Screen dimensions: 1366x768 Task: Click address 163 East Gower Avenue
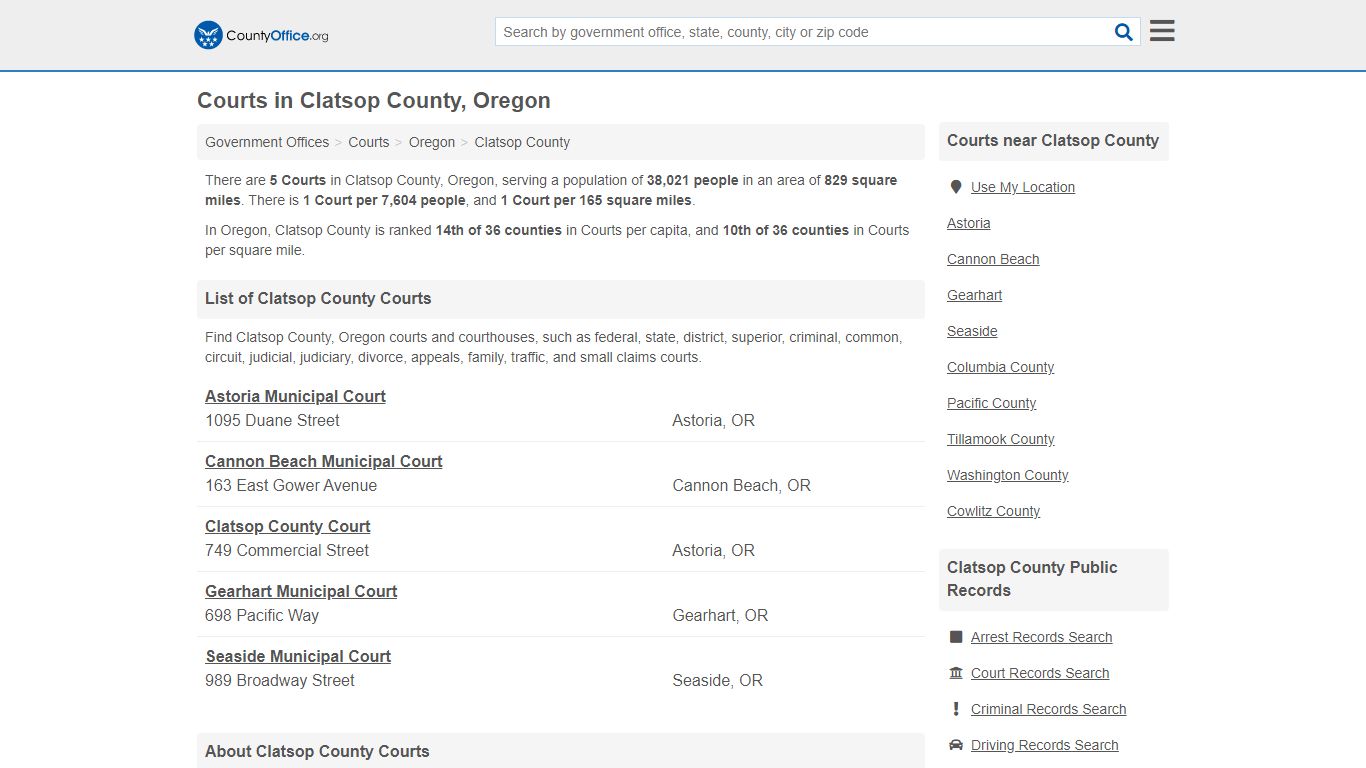[x=291, y=486]
